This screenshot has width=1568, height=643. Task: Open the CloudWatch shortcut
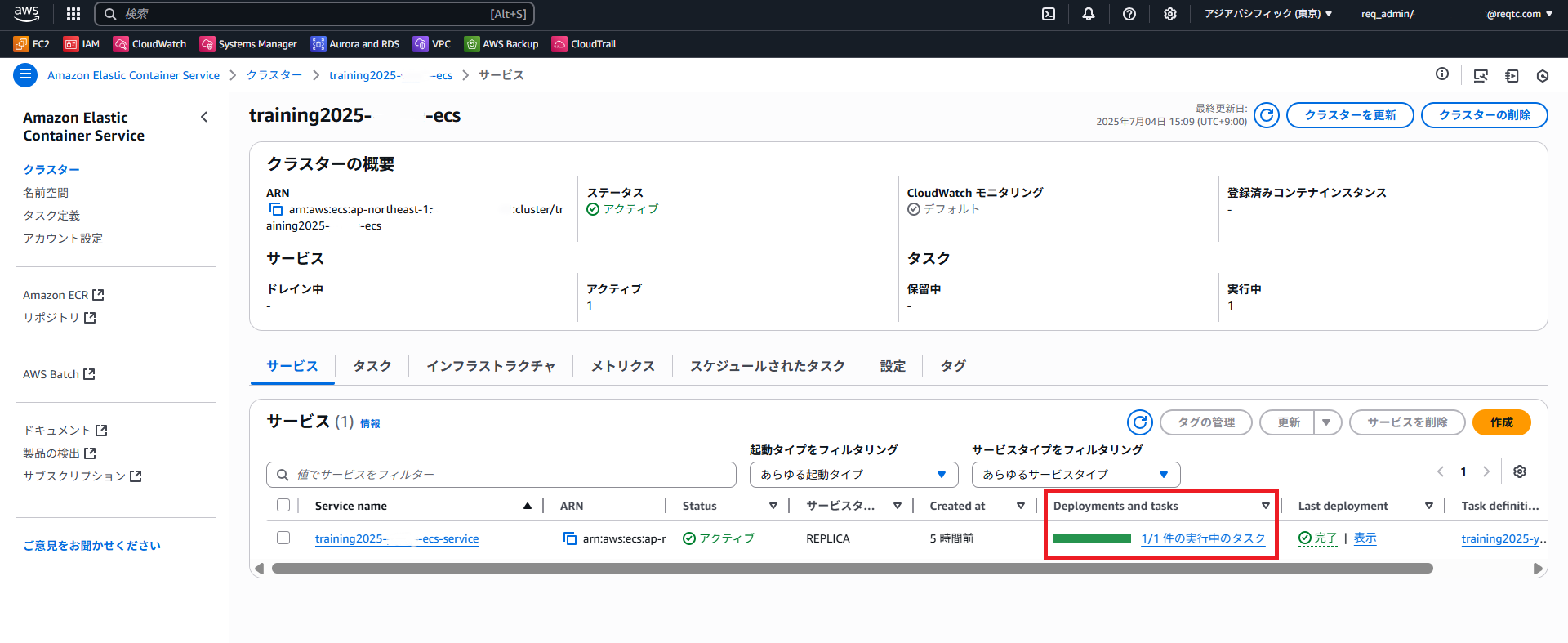click(x=150, y=44)
